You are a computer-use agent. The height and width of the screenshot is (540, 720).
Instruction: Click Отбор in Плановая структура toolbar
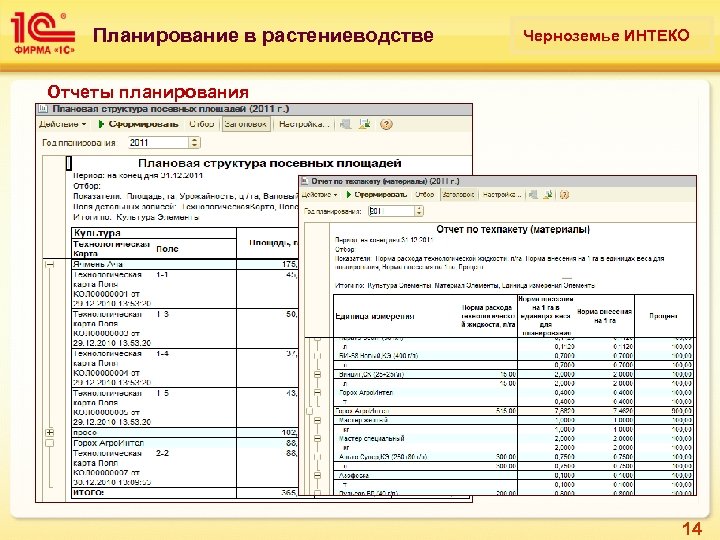pyautogui.click(x=202, y=124)
